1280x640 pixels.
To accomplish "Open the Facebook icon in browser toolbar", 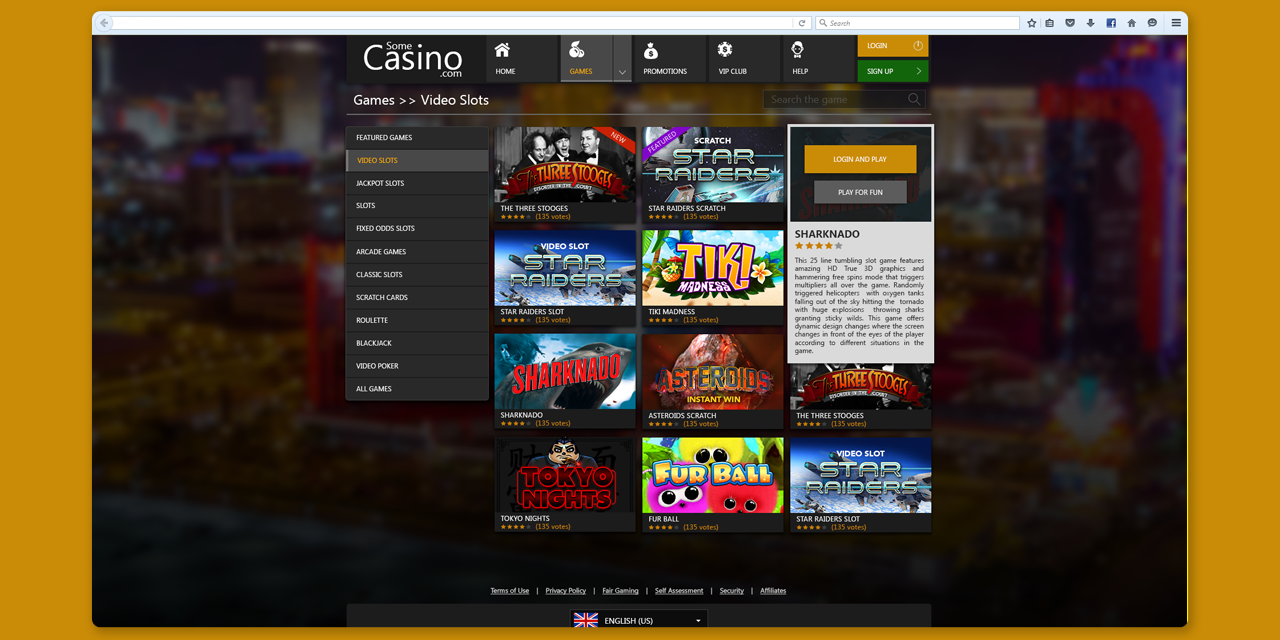I will click(1111, 23).
